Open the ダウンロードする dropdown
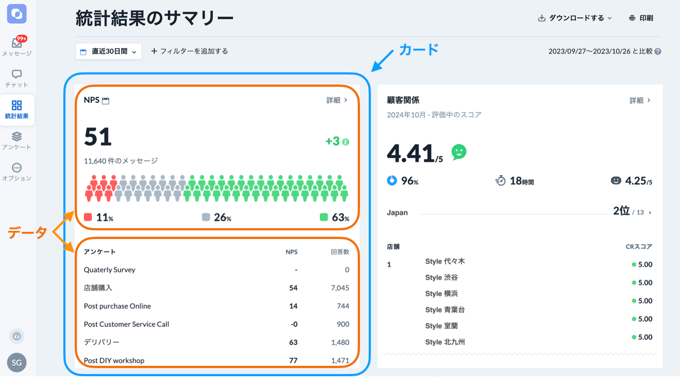 point(575,18)
